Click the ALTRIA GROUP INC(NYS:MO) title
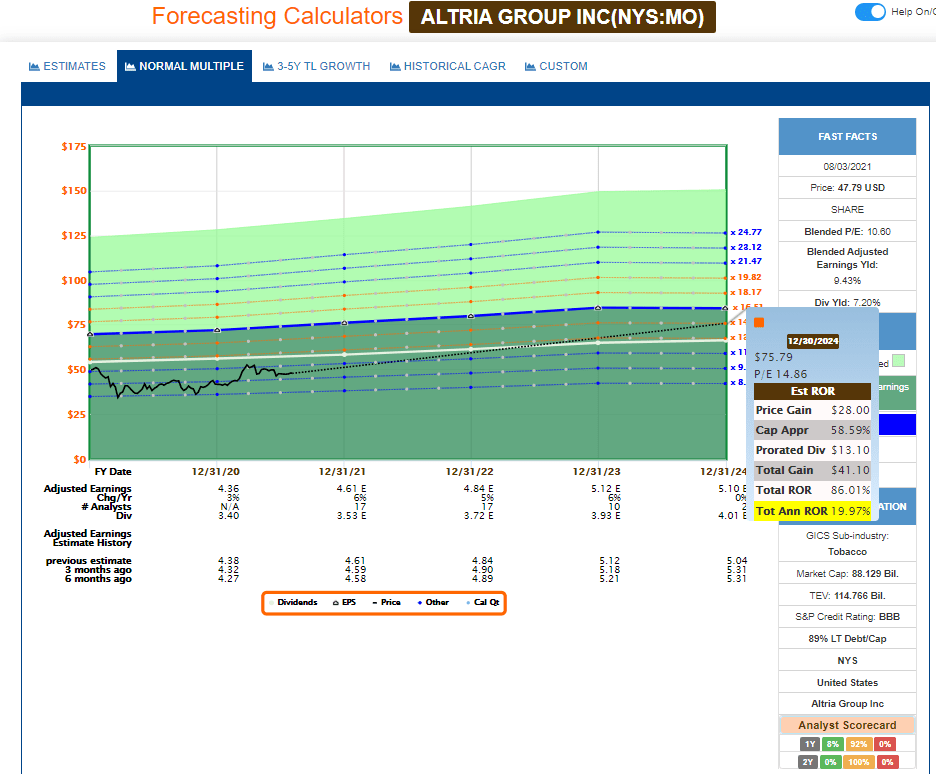 click(x=562, y=17)
